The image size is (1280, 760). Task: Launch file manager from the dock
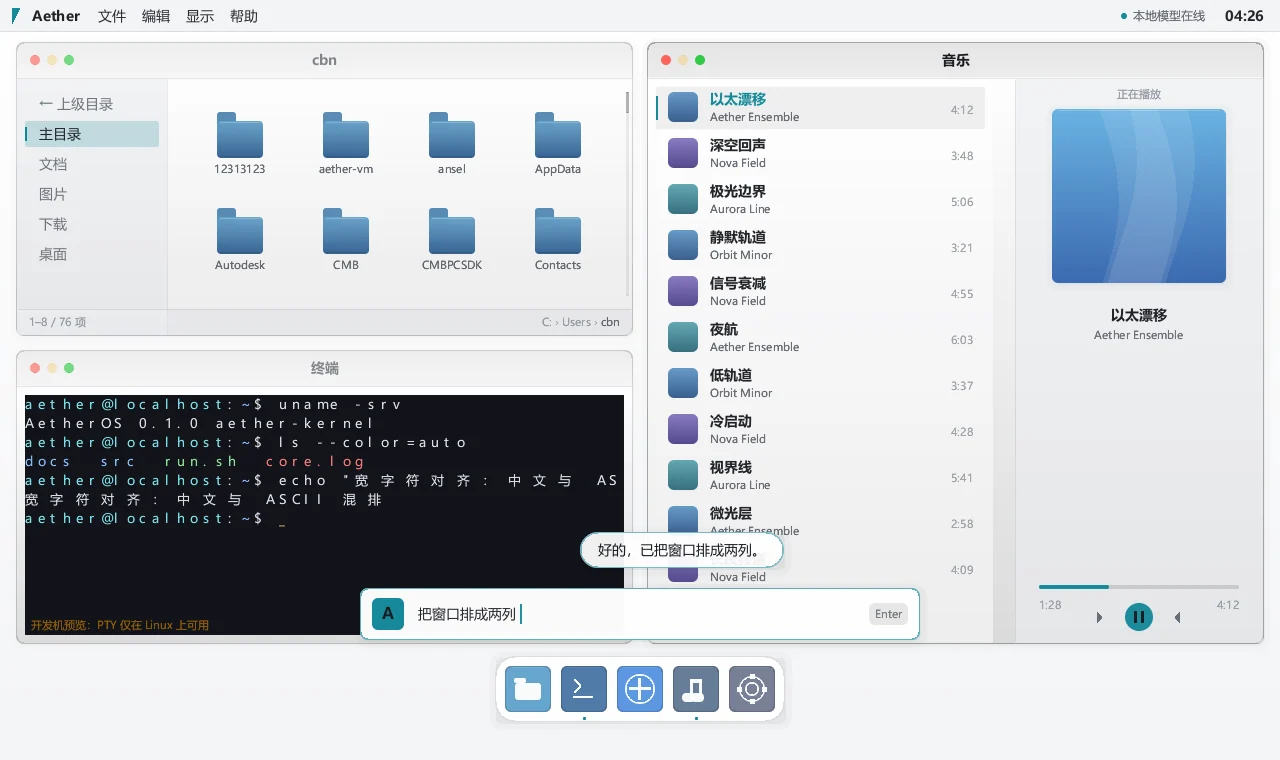click(528, 689)
